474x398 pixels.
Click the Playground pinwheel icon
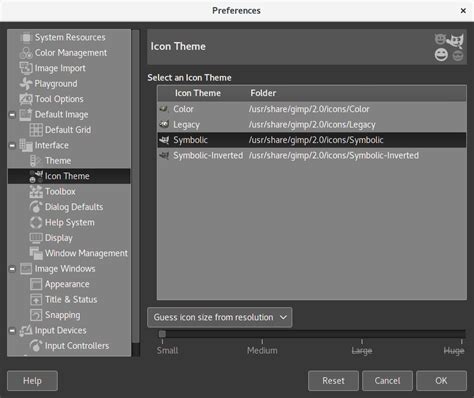26,83
